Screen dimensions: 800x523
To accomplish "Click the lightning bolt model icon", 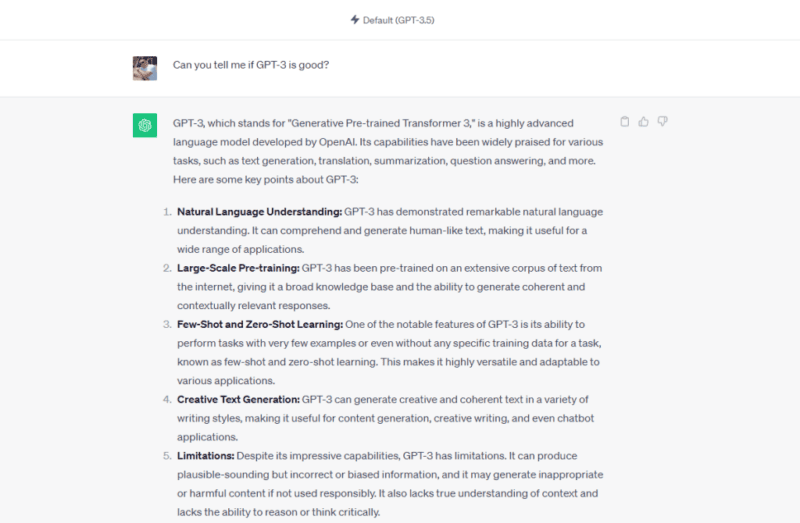I will (x=355, y=20).
